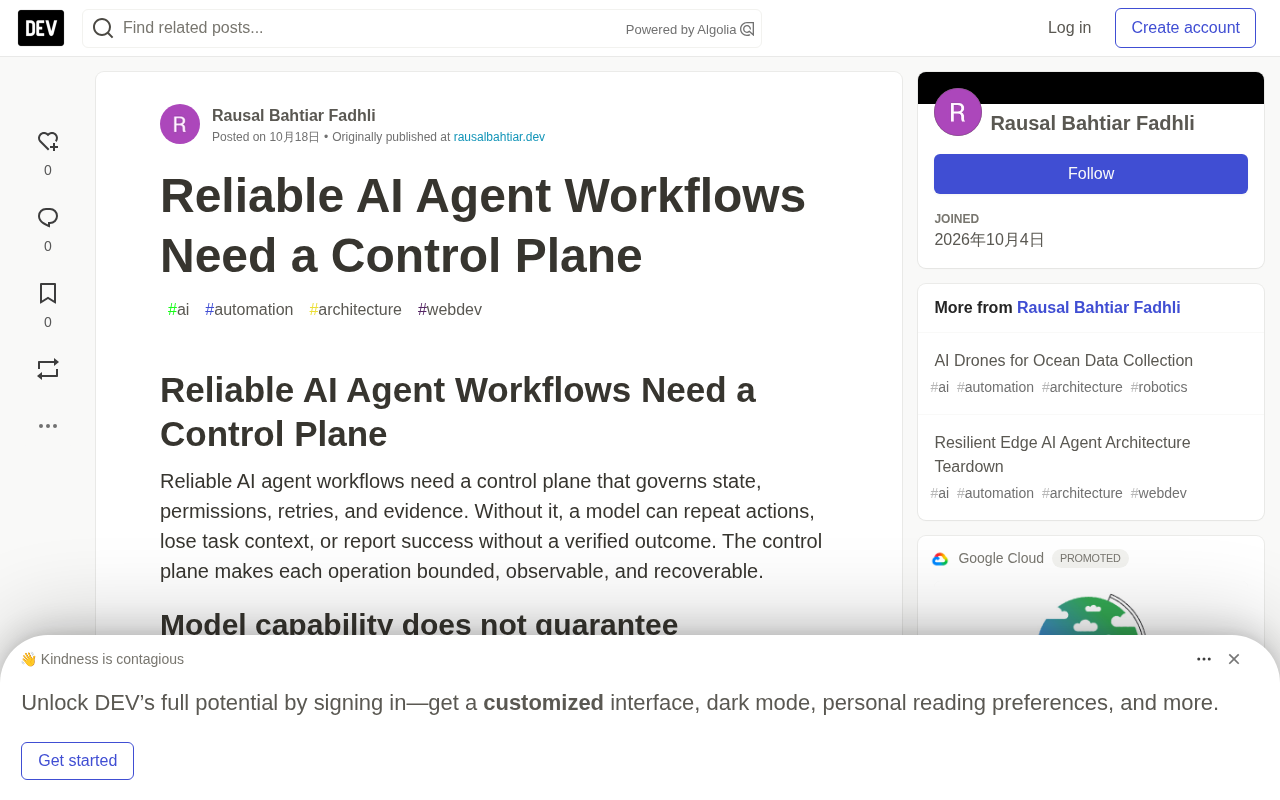The width and height of the screenshot is (1280, 800).
Task: Go to the DEV home logo
Action: coord(41,28)
